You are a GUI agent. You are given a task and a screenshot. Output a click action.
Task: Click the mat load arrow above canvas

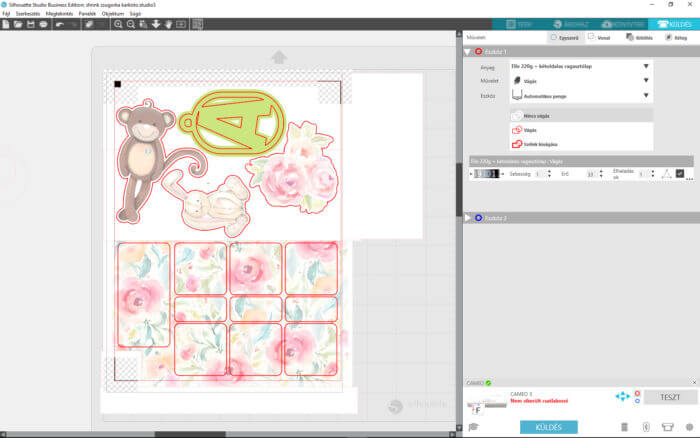tap(279, 57)
